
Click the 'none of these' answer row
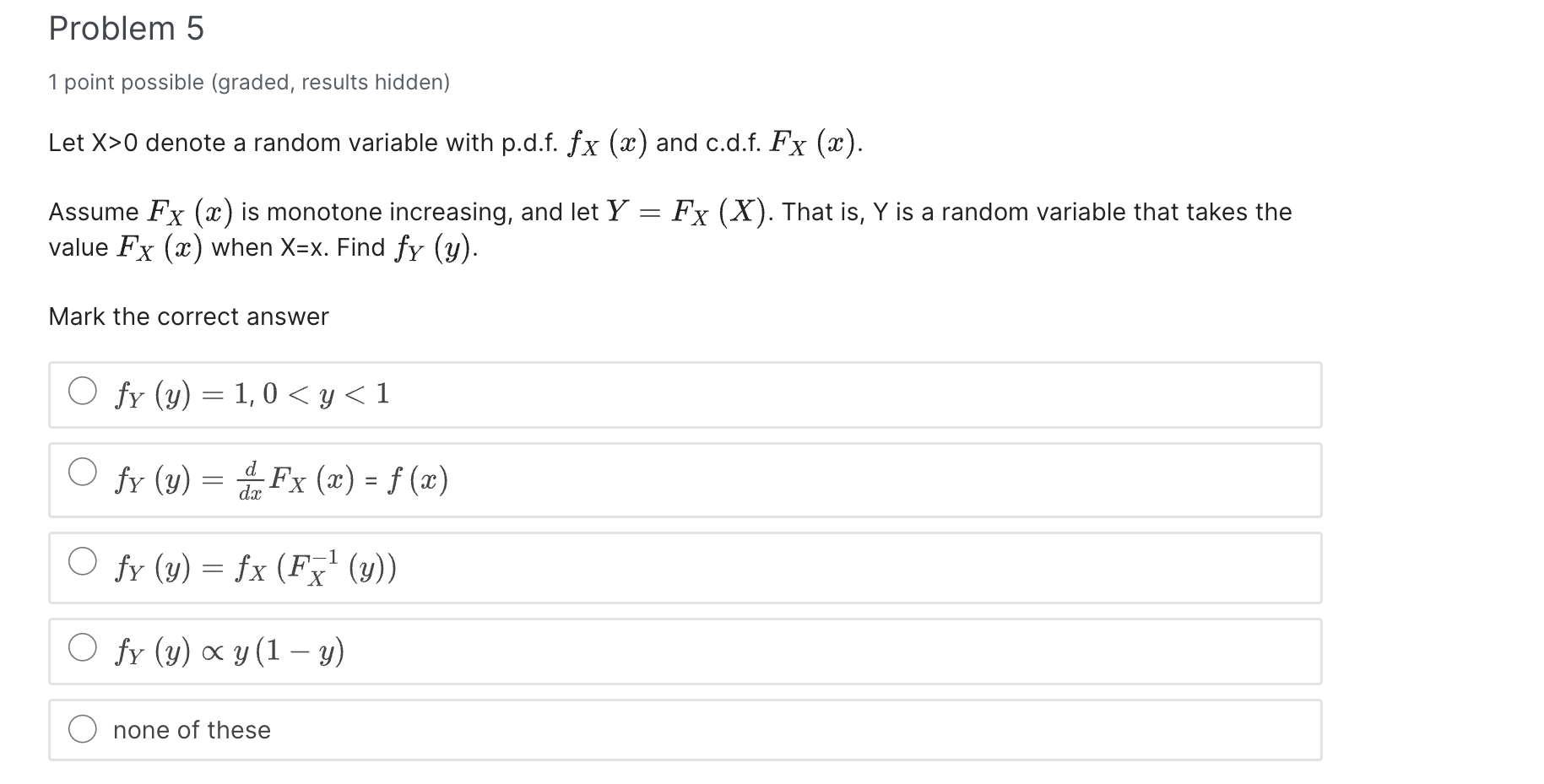(591, 729)
